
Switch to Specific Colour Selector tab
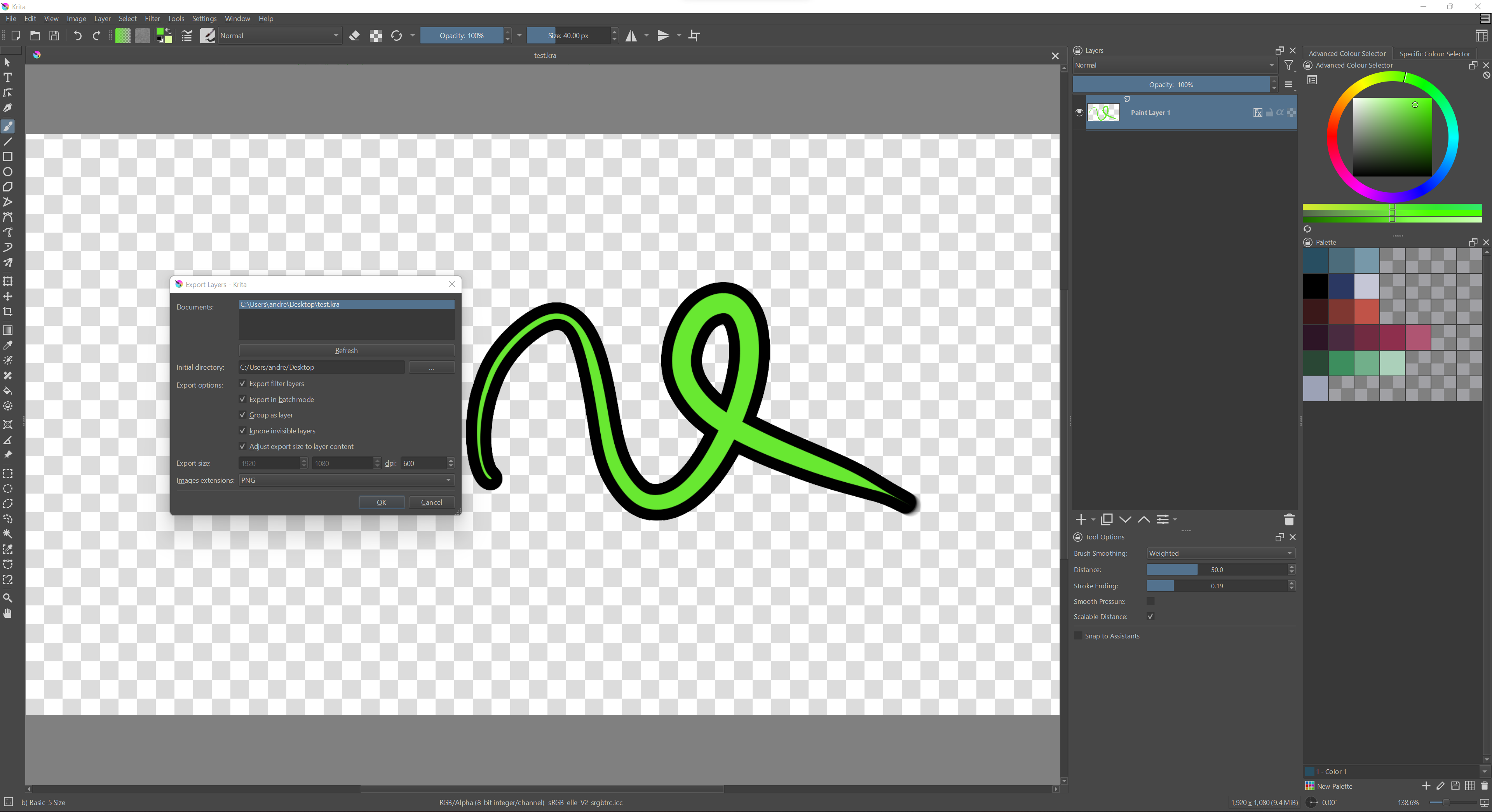[x=1435, y=53]
